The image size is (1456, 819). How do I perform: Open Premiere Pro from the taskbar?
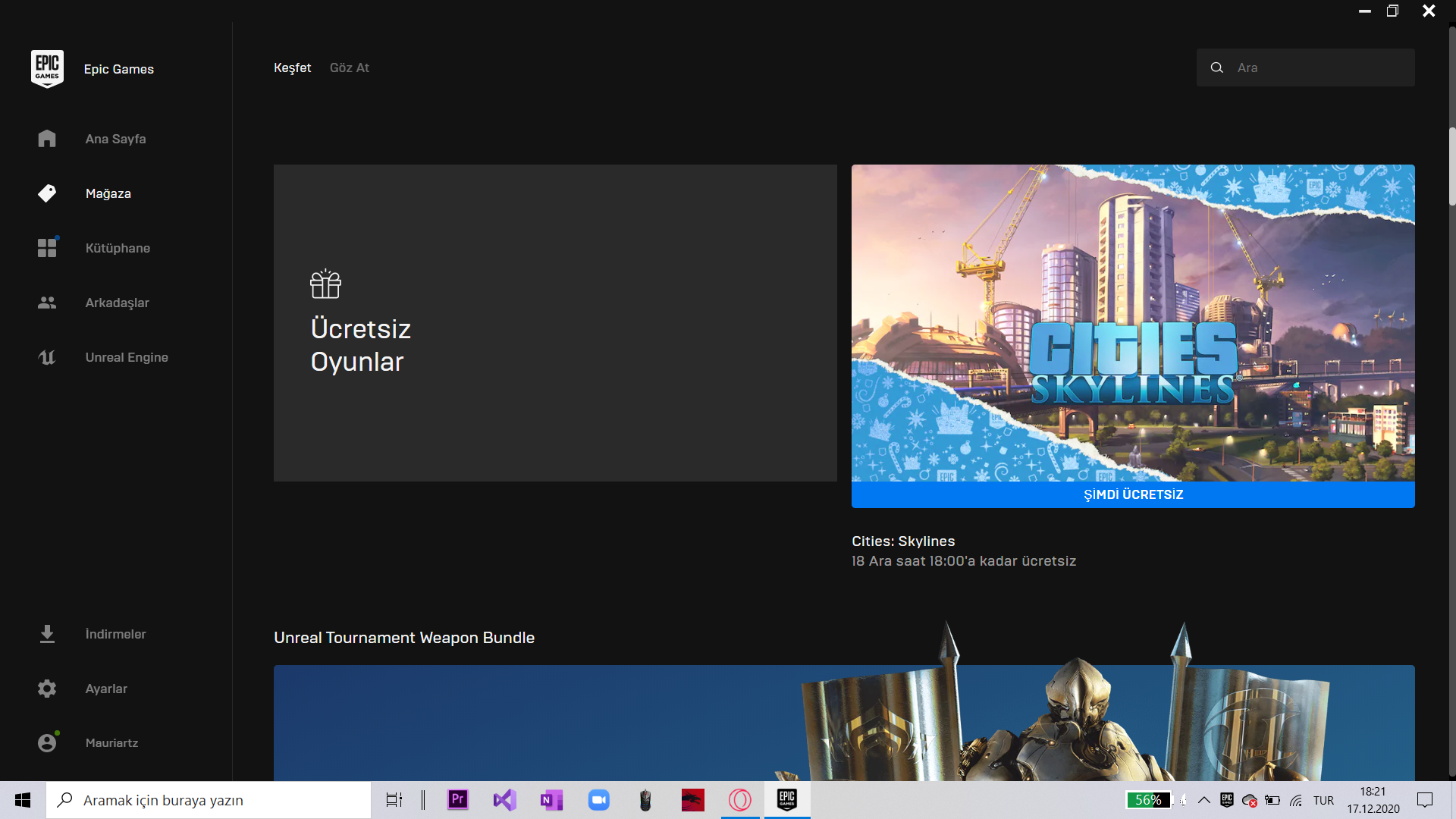click(458, 800)
